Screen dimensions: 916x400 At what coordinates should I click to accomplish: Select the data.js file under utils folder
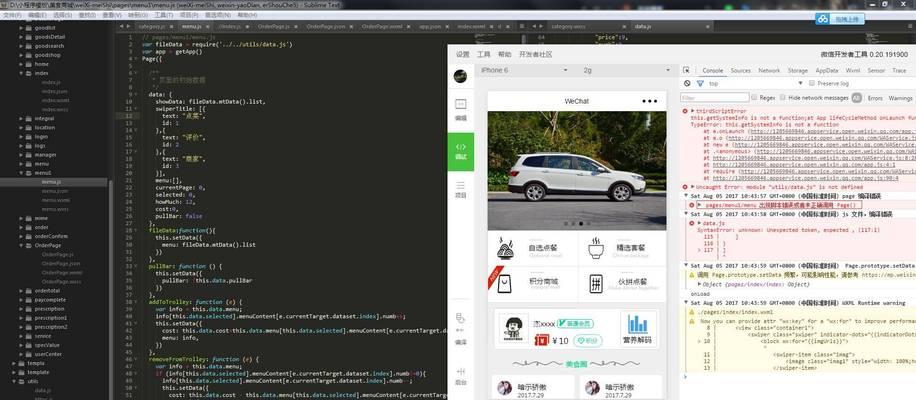point(43,390)
